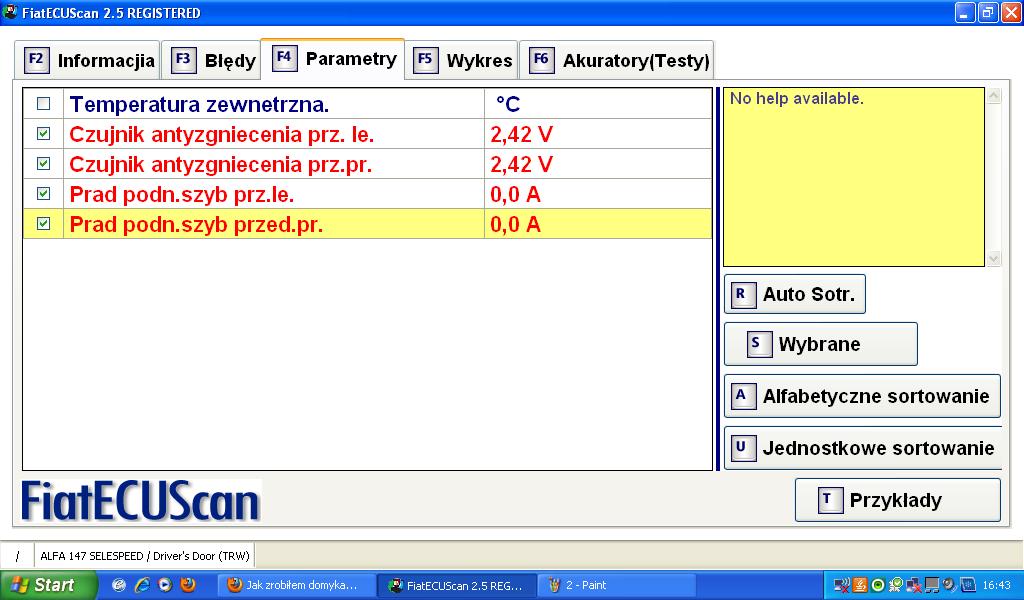Screen dimensions: 1024x600
Task: Click the T key icon on Przyklady
Action: [829, 500]
